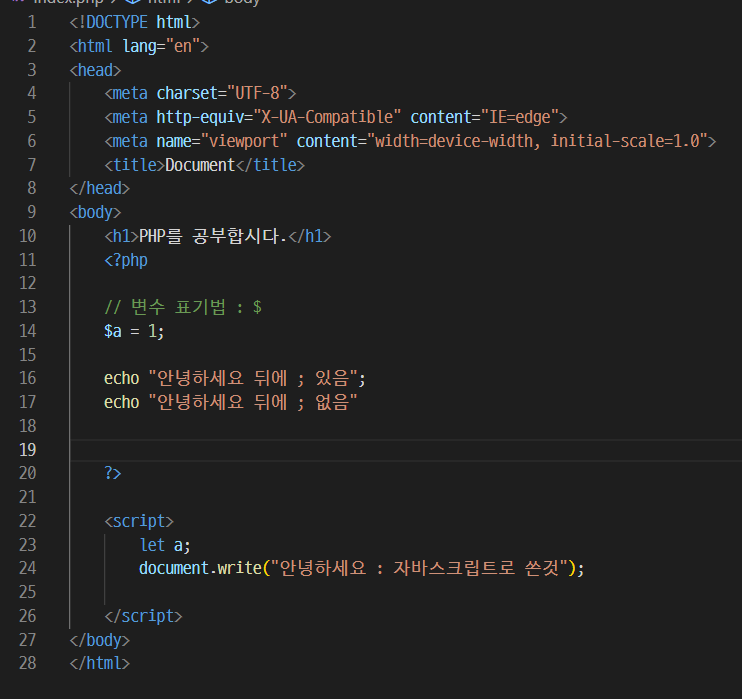Select line number 18 in the gutter
The width and height of the screenshot is (742, 699).
pos(27,426)
